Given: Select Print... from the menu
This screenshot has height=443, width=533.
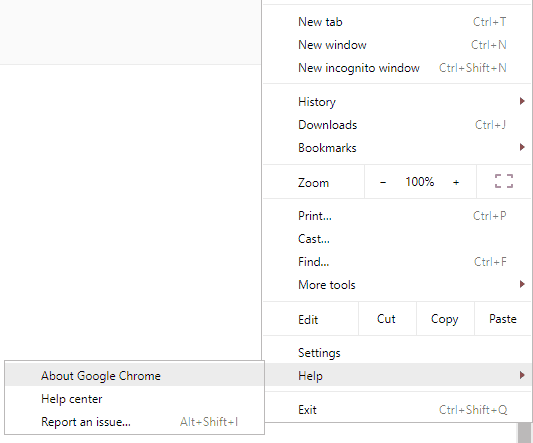Looking at the screenshot, I should point(397,216).
